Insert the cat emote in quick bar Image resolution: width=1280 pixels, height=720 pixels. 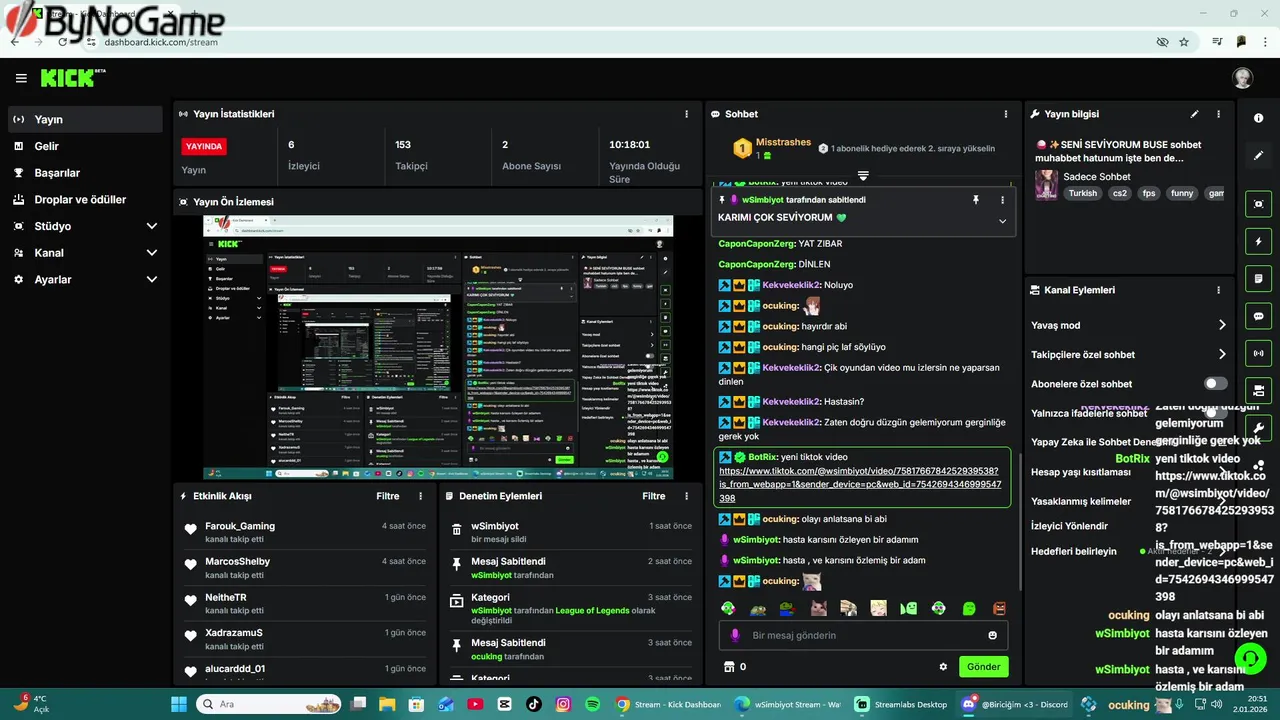click(x=818, y=608)
